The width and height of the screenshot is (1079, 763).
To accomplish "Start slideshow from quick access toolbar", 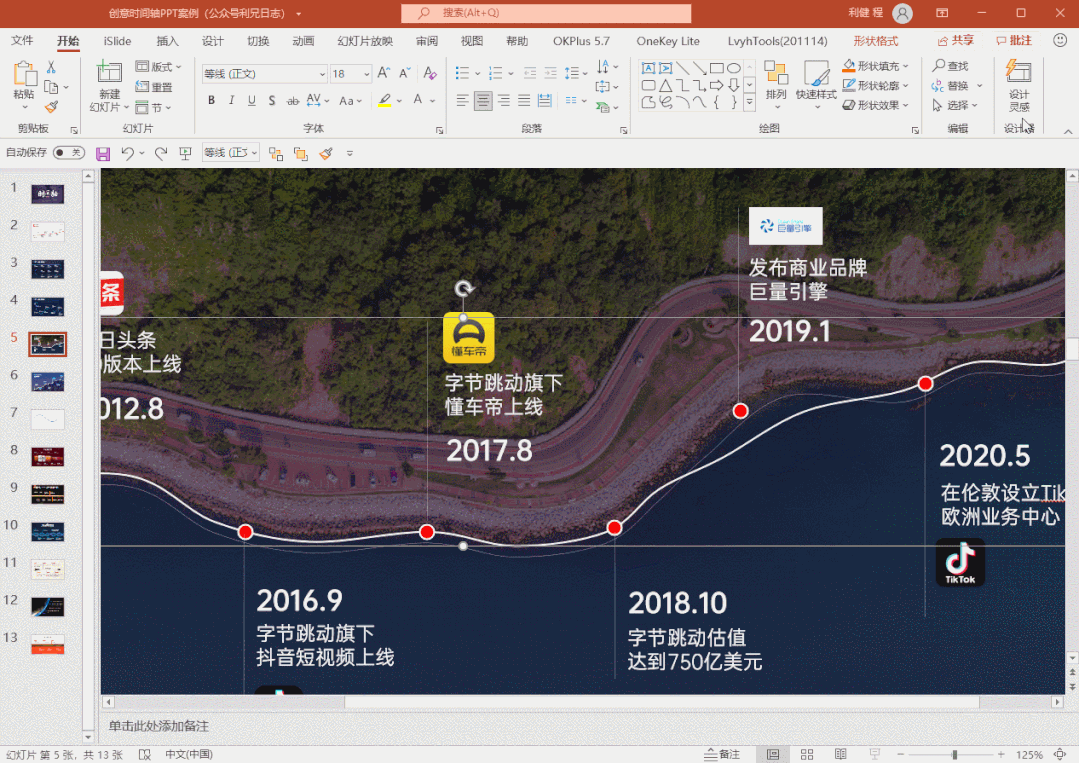I will point(185,153).
